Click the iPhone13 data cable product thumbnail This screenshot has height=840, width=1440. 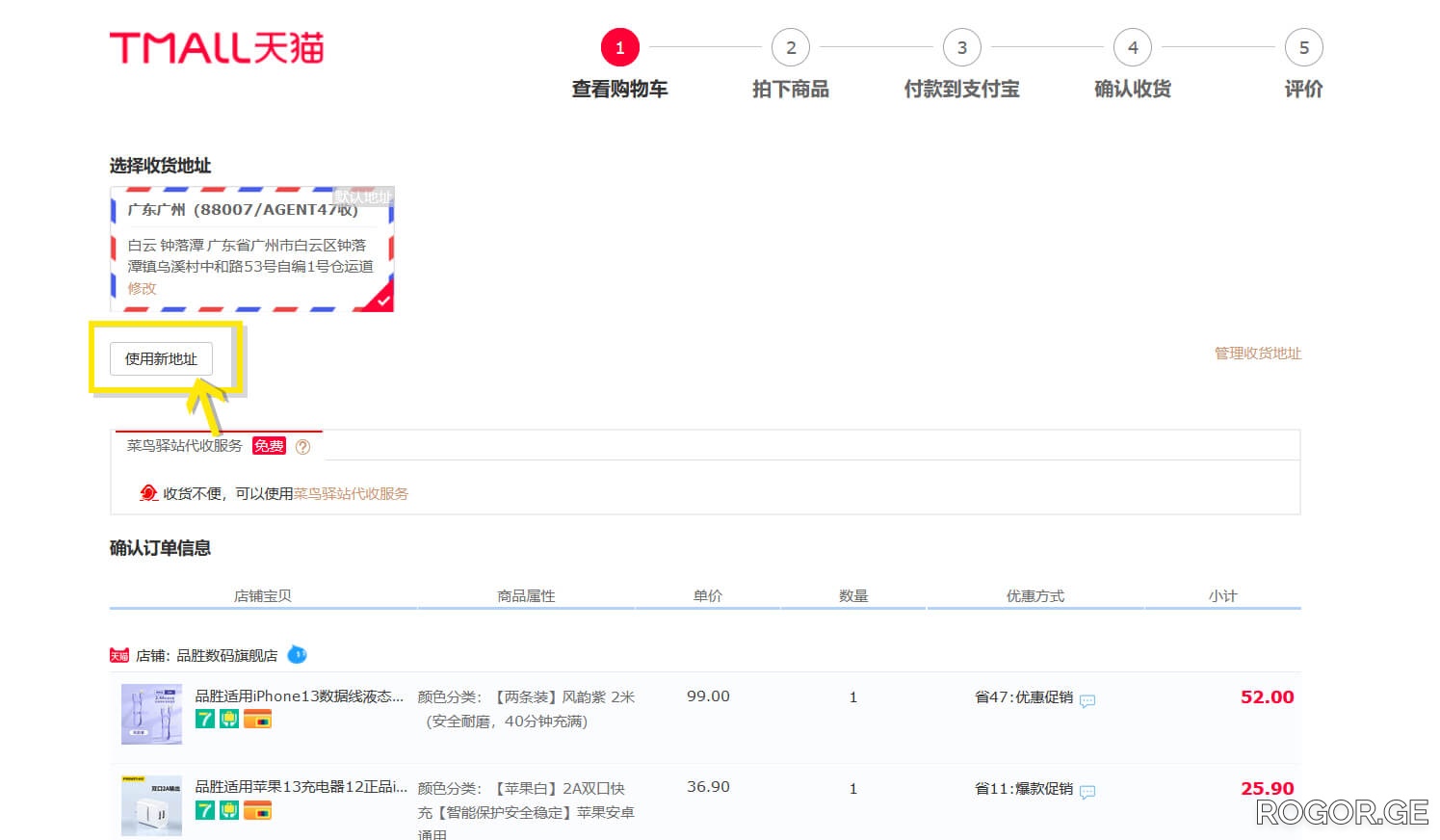coord(151,714)
